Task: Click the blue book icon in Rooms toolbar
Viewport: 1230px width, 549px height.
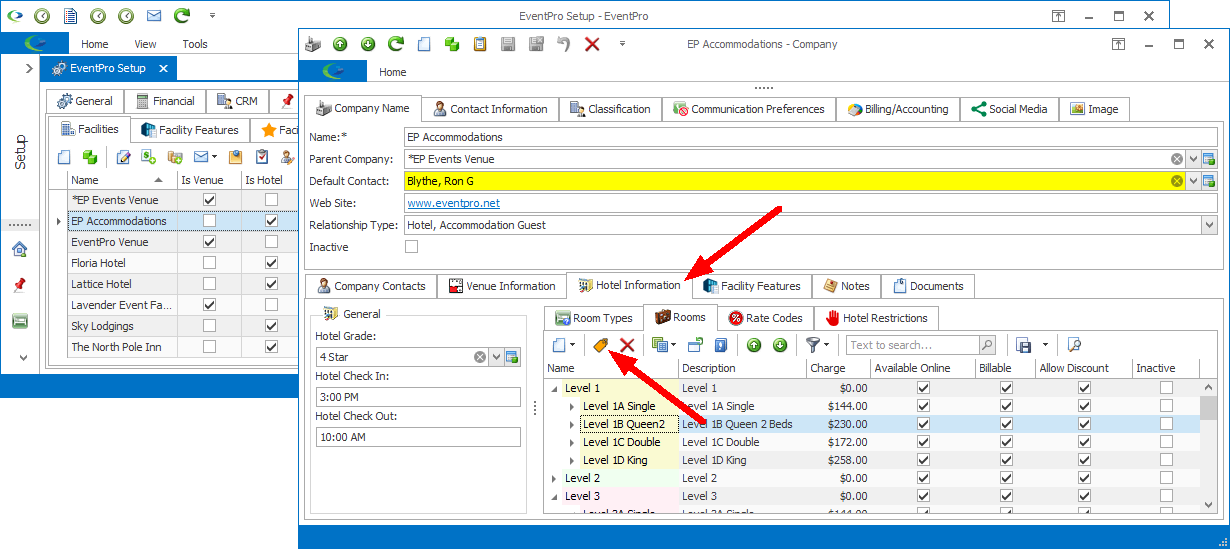Action: coord(721,345)
